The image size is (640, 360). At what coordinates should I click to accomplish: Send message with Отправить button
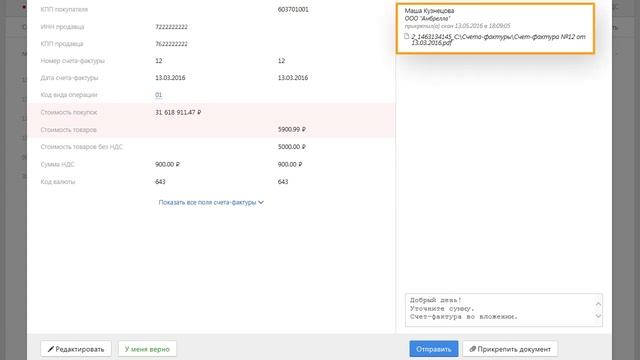pyautogui.click(x=433, y=349)
